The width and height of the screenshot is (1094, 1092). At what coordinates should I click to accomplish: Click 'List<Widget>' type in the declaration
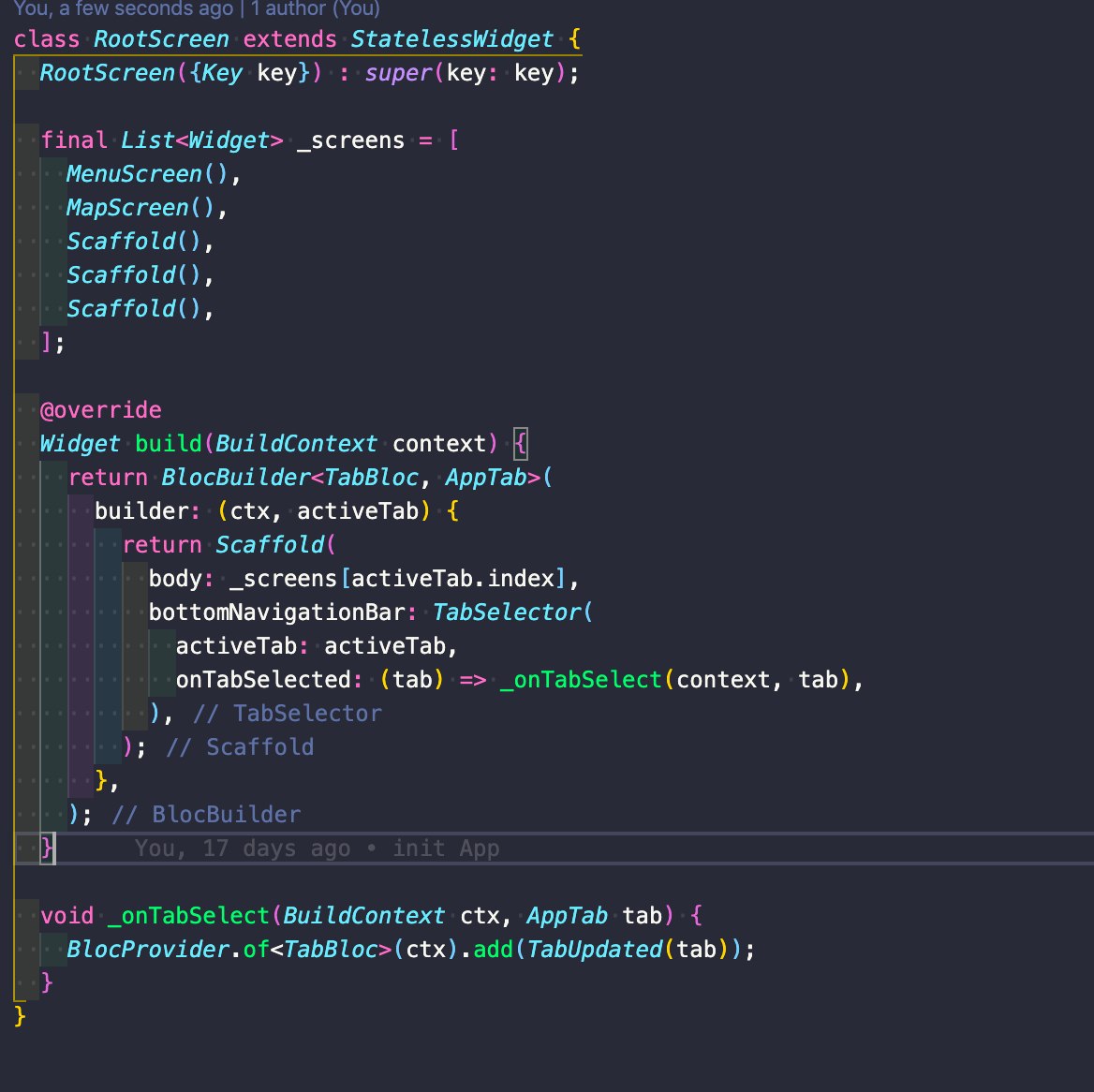tap(201, 140)
